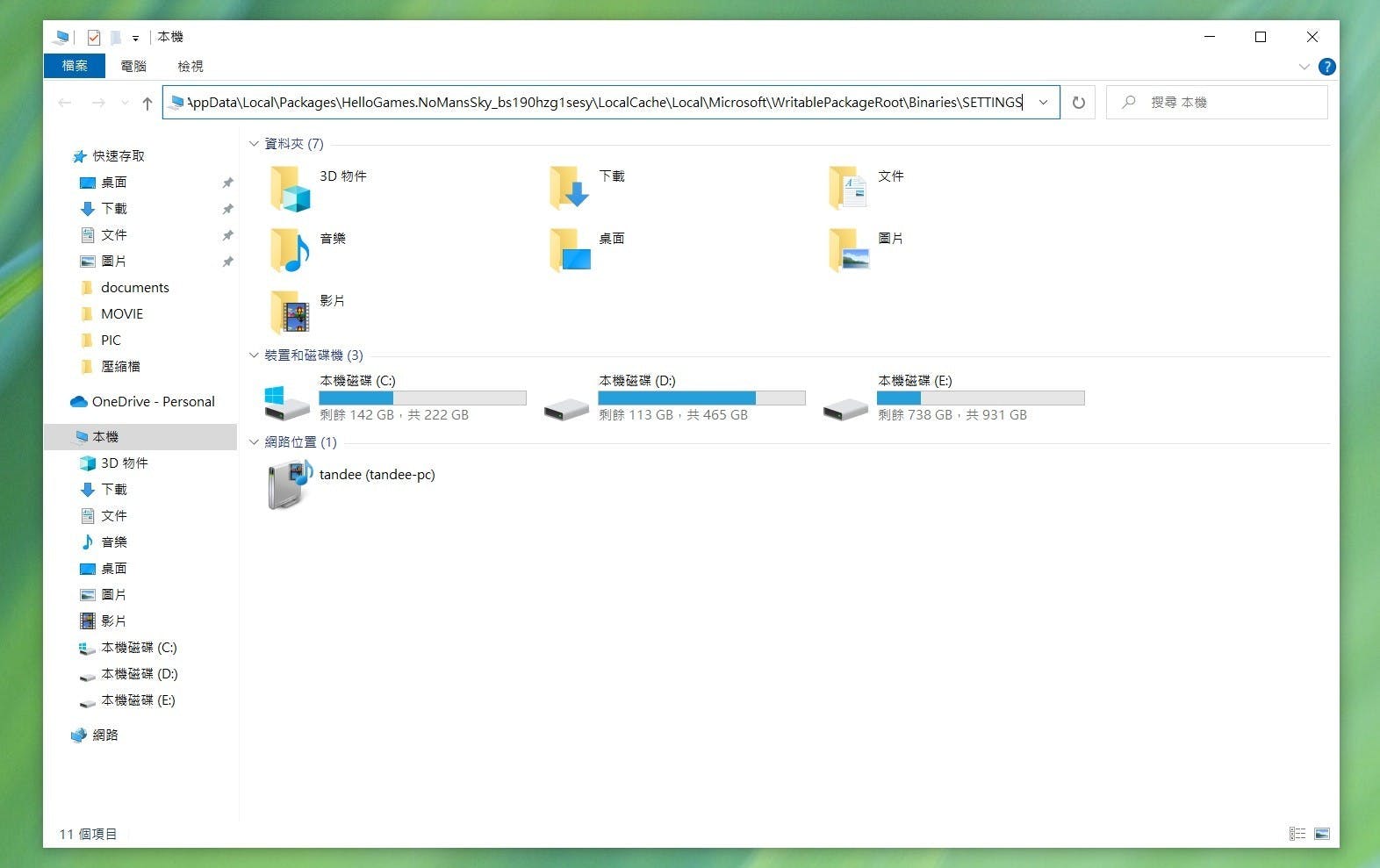This screenshot has width=1380, height=868.
Task: Expand the ribbon with the chevron
Action: tap(1304, 67)
